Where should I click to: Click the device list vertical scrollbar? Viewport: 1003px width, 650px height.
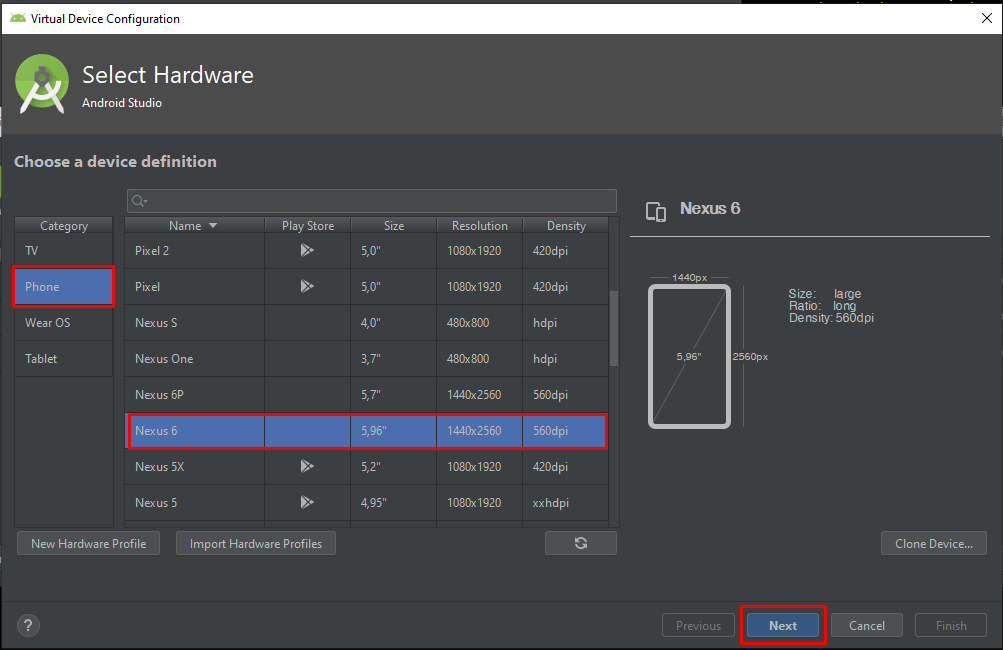point(613,330)
